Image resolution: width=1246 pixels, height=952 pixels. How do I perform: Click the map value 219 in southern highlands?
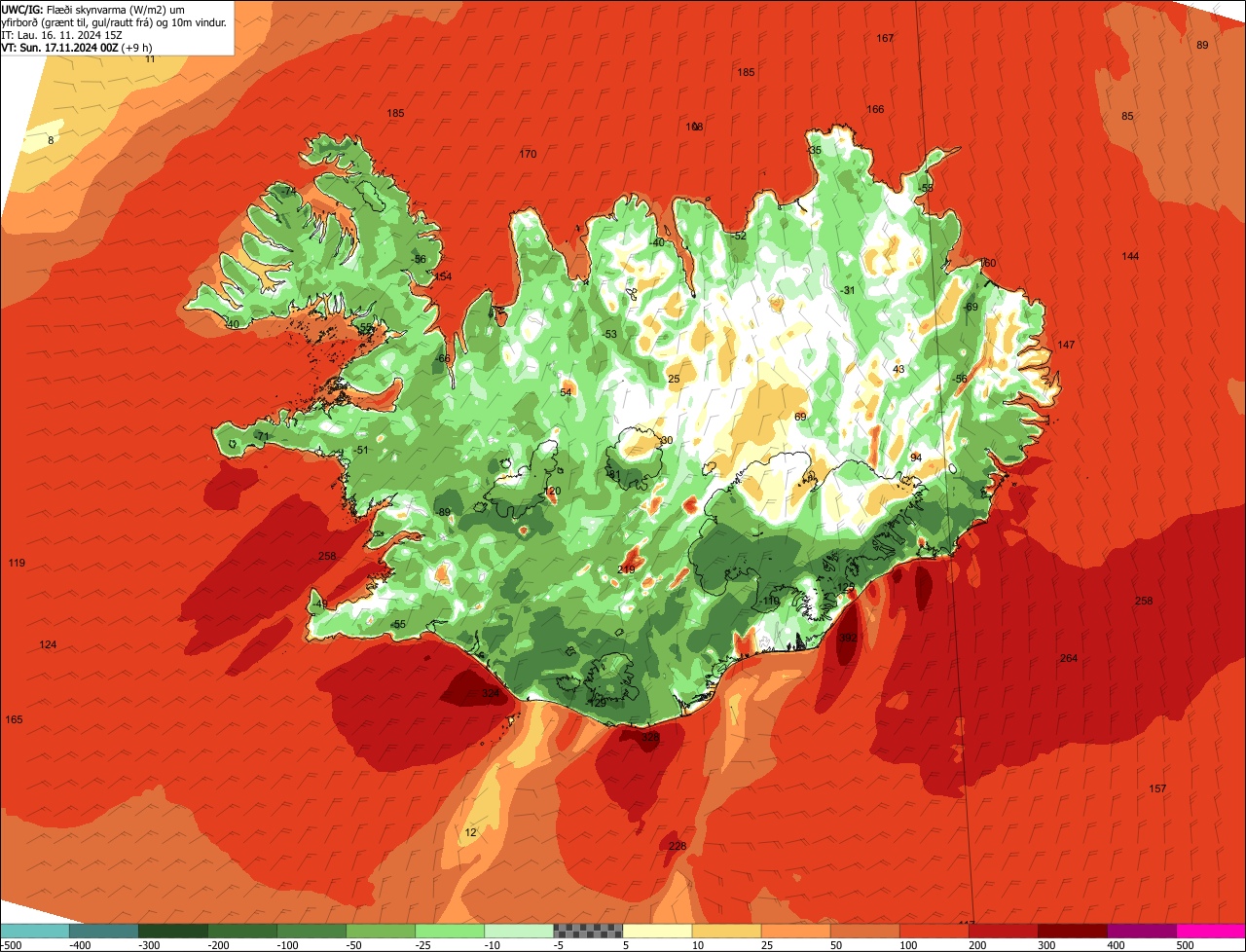[626, 569]
